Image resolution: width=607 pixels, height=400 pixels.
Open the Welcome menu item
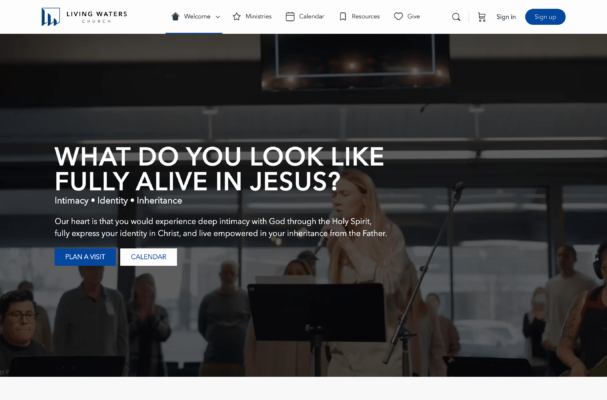coord(197,17)
